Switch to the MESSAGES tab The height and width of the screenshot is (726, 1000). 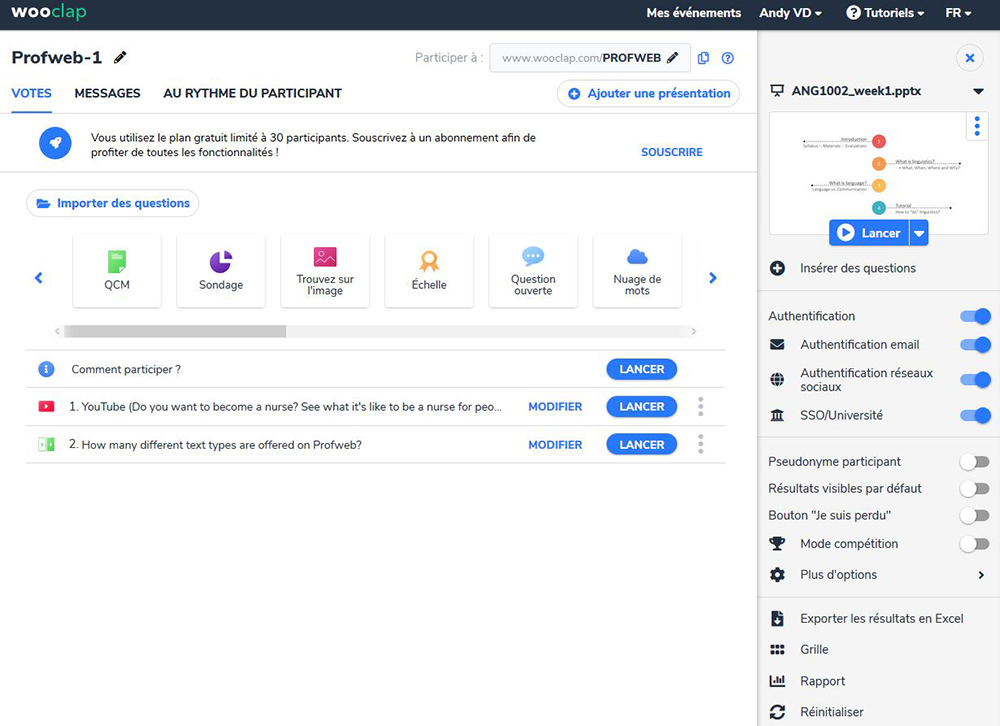pos(107,93)
